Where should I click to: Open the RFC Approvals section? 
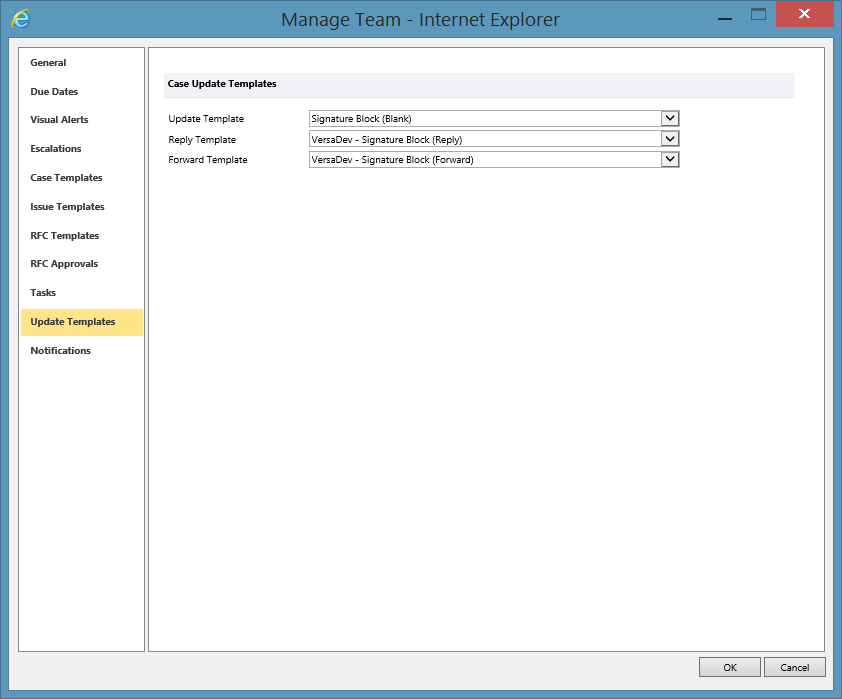pyautogui.click(x=64, y=264)
